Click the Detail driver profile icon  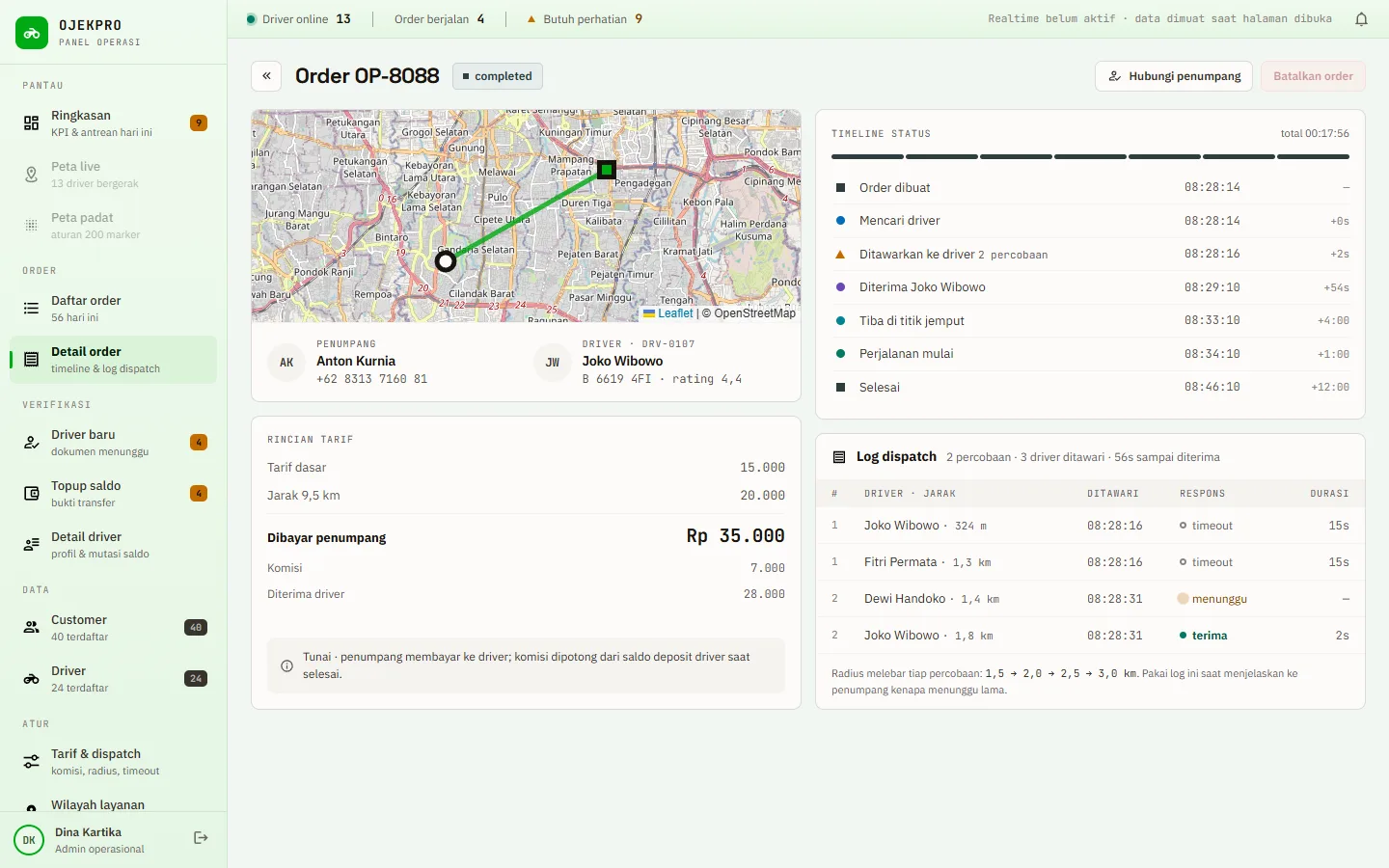click(x=32, y=545)
